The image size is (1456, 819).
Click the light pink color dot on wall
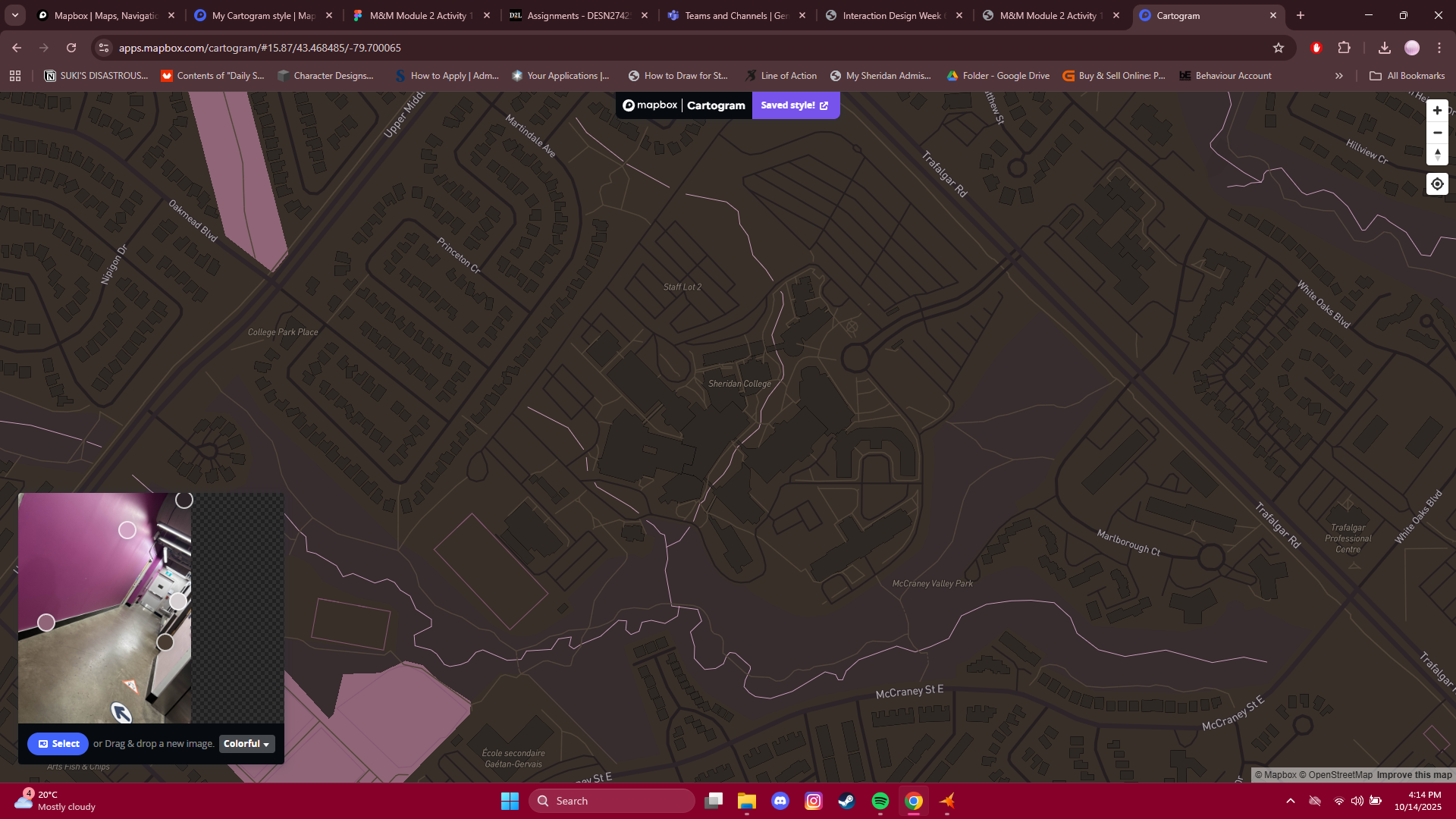(x=127, y=530)
